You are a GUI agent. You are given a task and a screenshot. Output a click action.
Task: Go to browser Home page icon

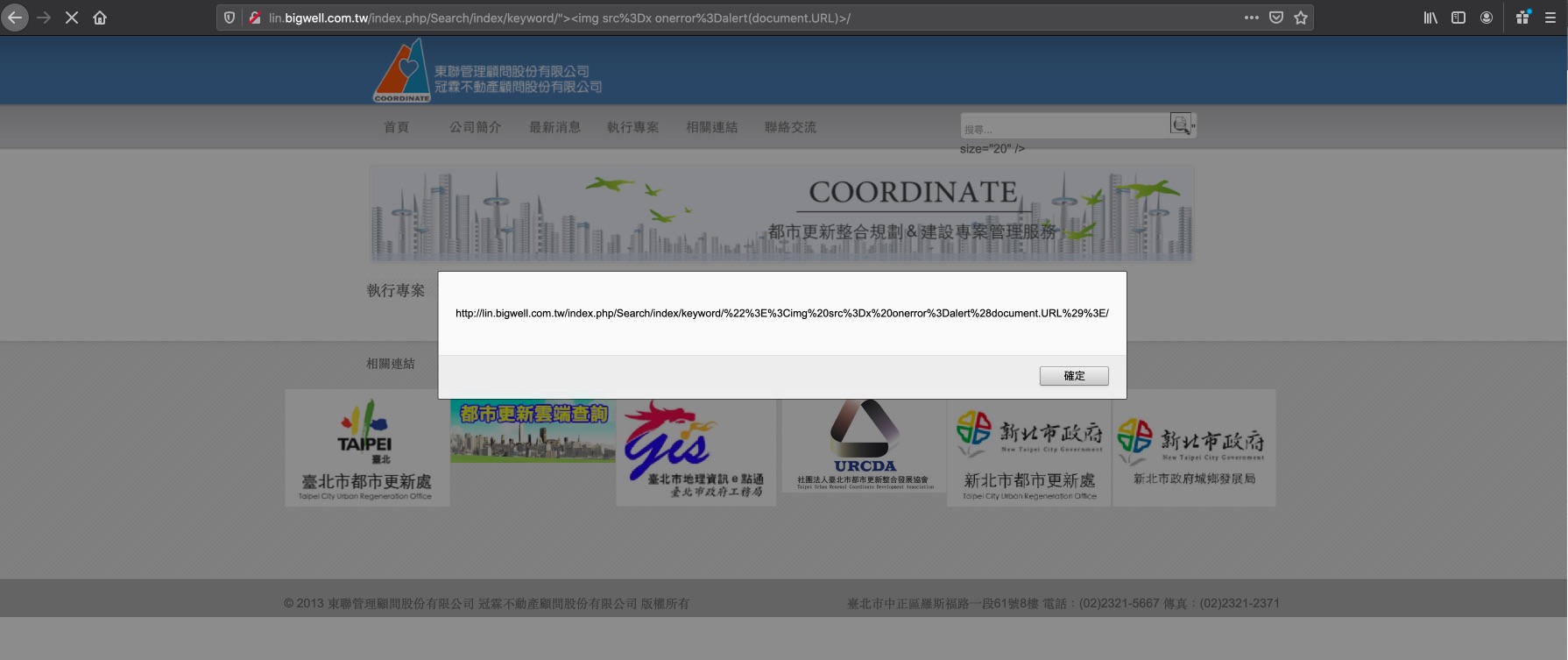point(100,18)
